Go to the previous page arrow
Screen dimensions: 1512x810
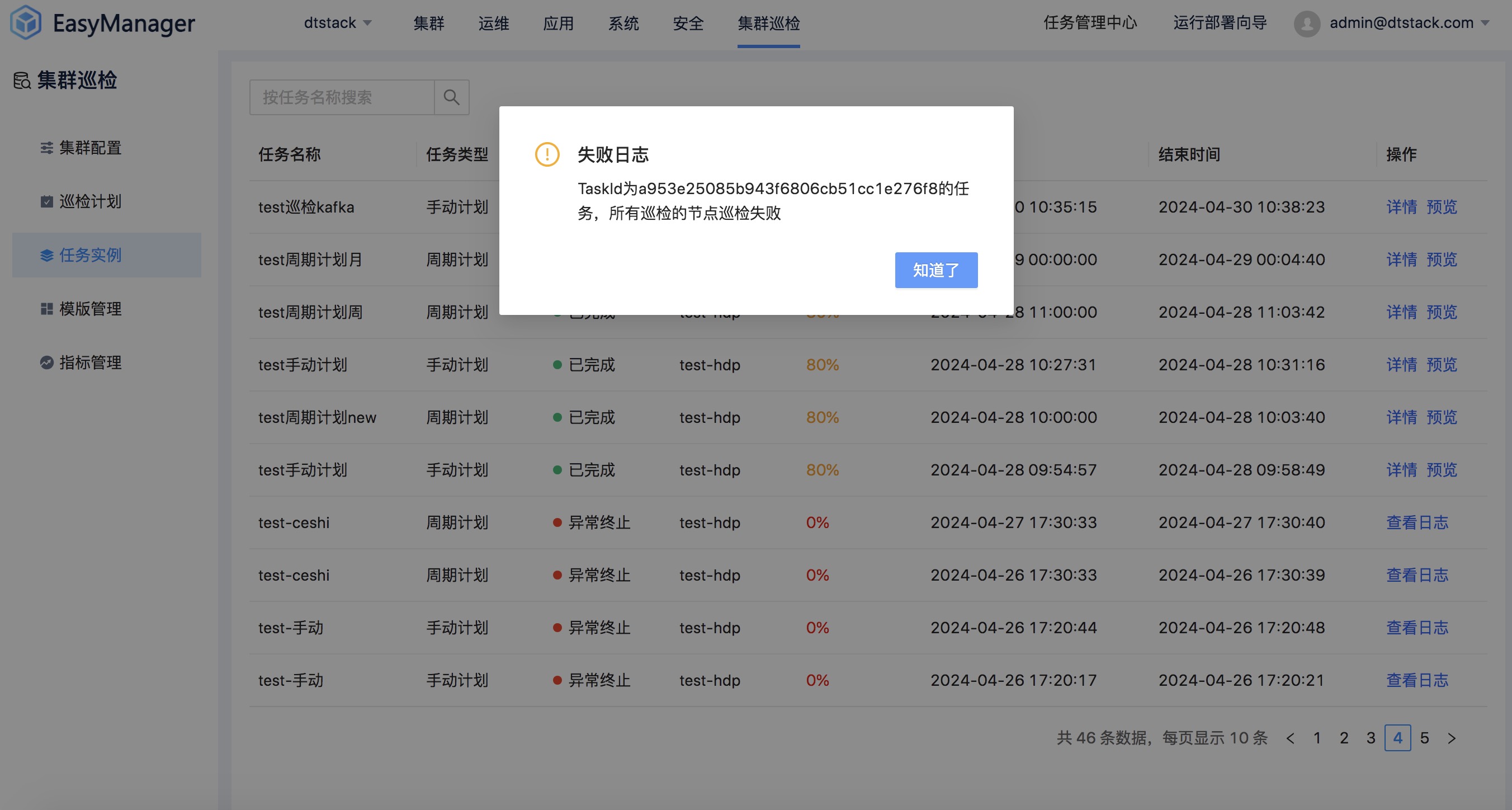pos(1290,738)
